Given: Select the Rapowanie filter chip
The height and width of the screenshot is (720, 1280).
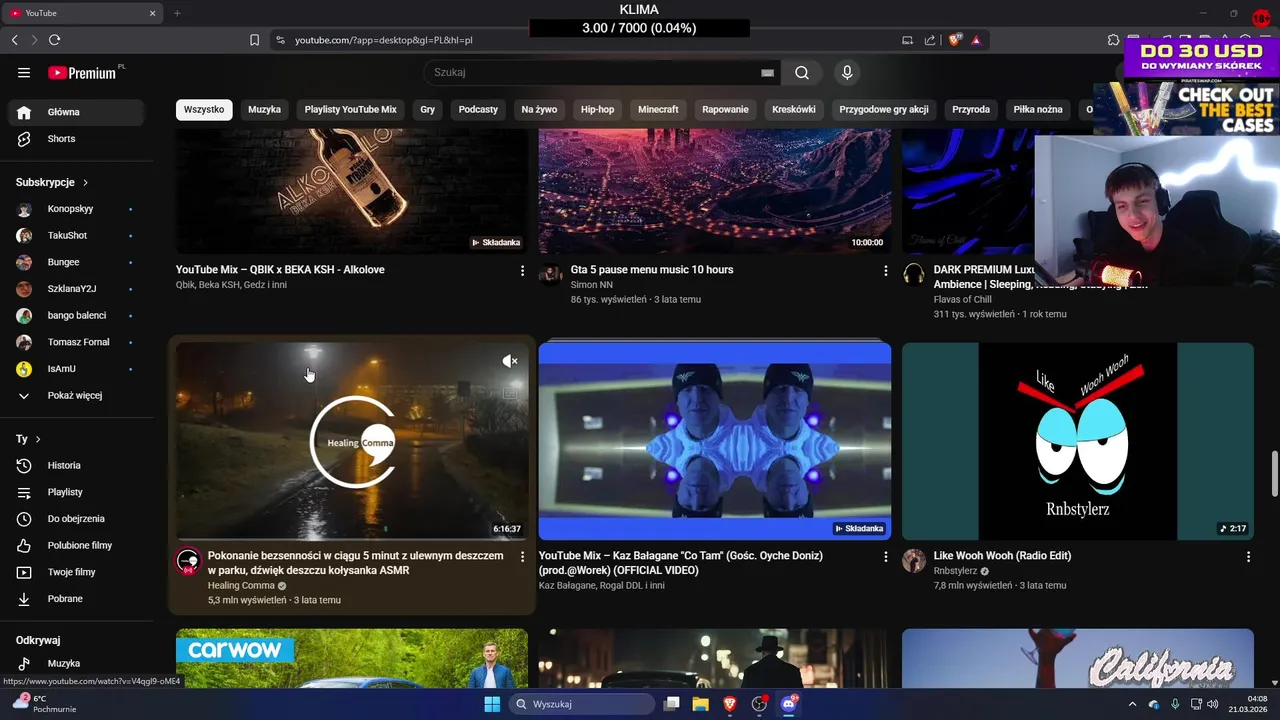Looking at the screenshot, I should (x=725, y=109).
